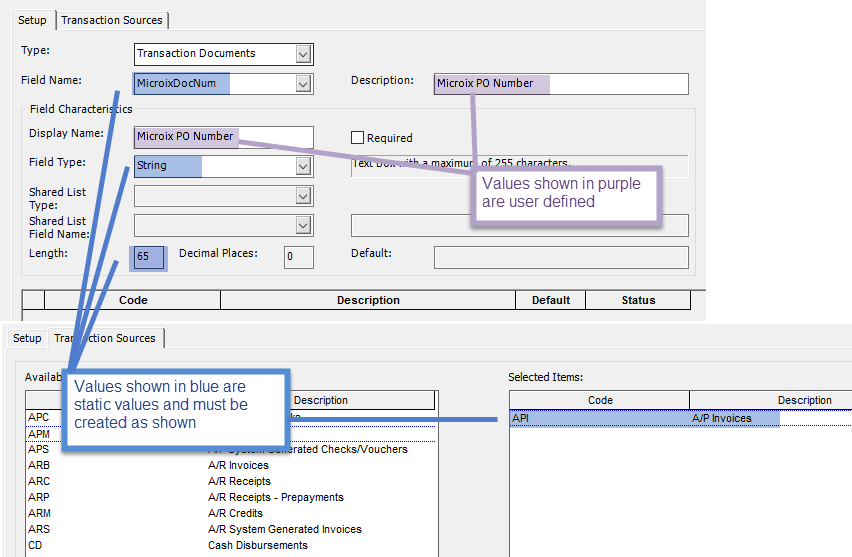Click the Status column header
This screenshot has height=557, width=852.
pyautogui.click(x=637, y=300)
